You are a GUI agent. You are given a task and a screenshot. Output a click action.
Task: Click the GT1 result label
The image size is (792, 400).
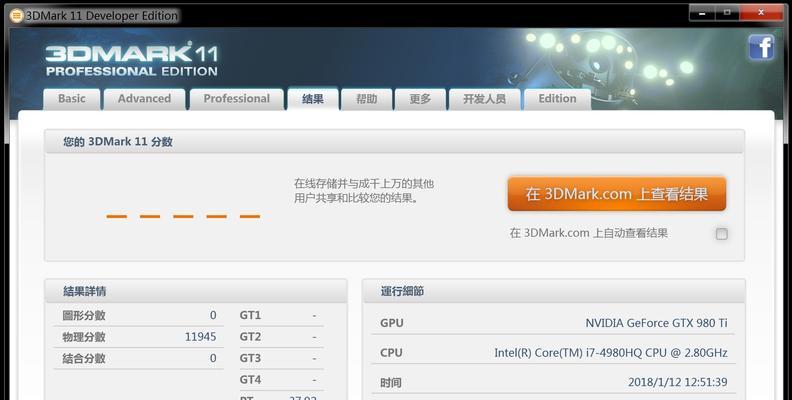coord(250,316)
